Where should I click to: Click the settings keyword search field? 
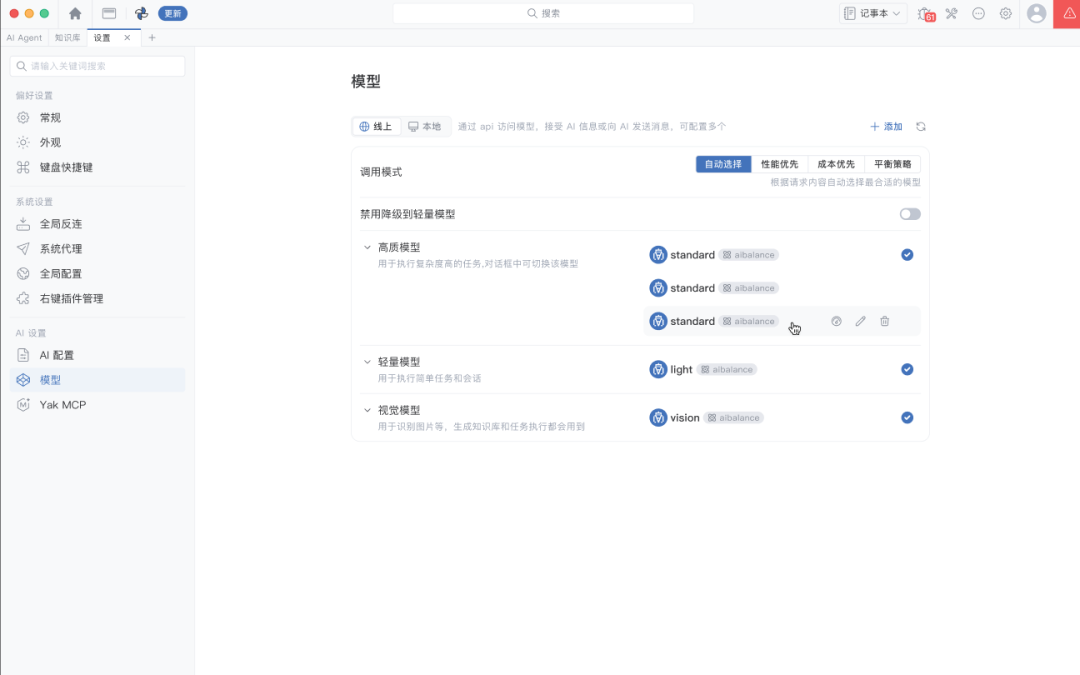pos(97,66)
